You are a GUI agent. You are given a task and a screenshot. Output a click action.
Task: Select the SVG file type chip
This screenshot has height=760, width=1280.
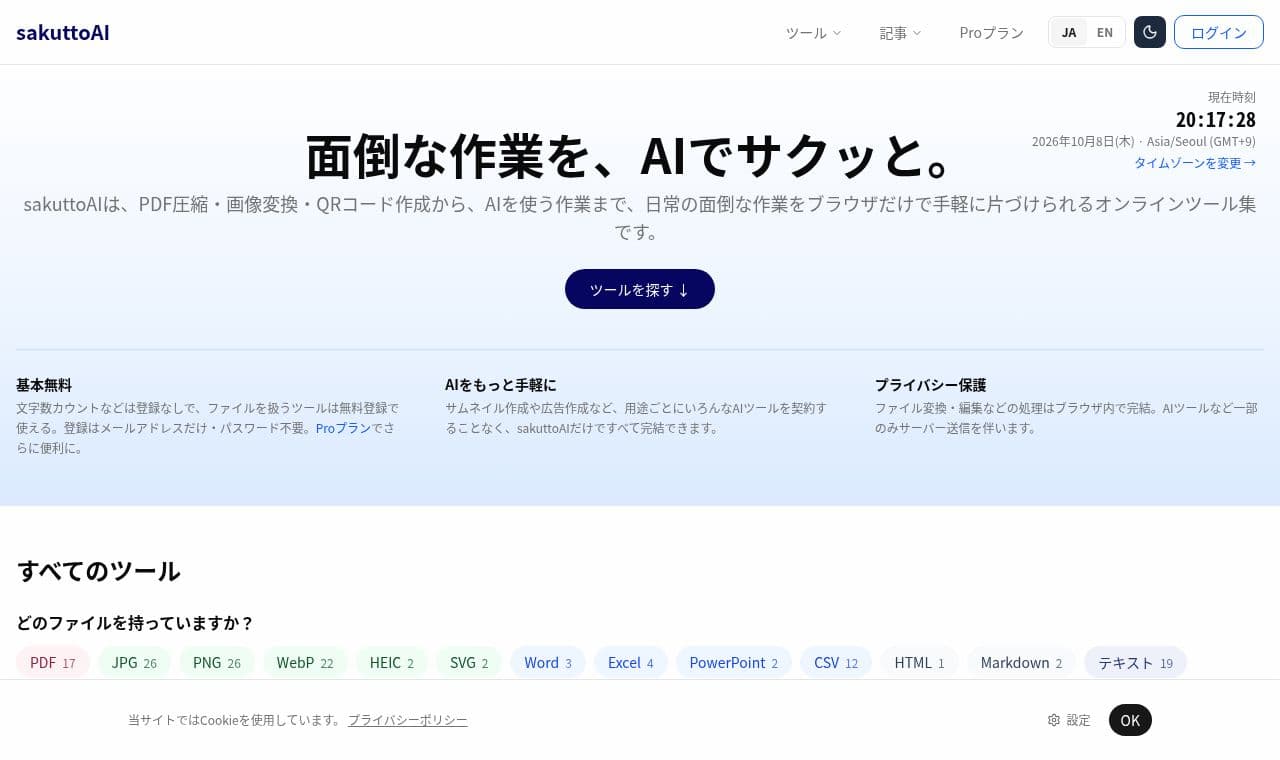point(469,662)
